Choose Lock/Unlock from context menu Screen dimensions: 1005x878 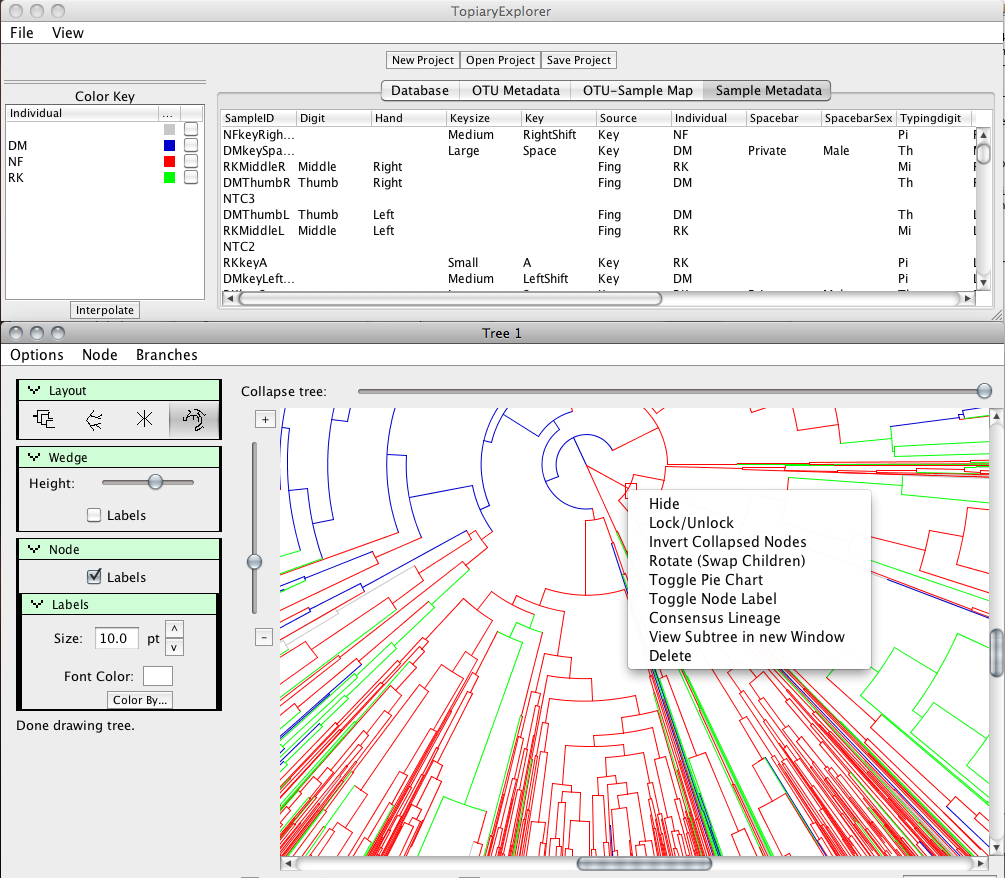tap(749, 523)
